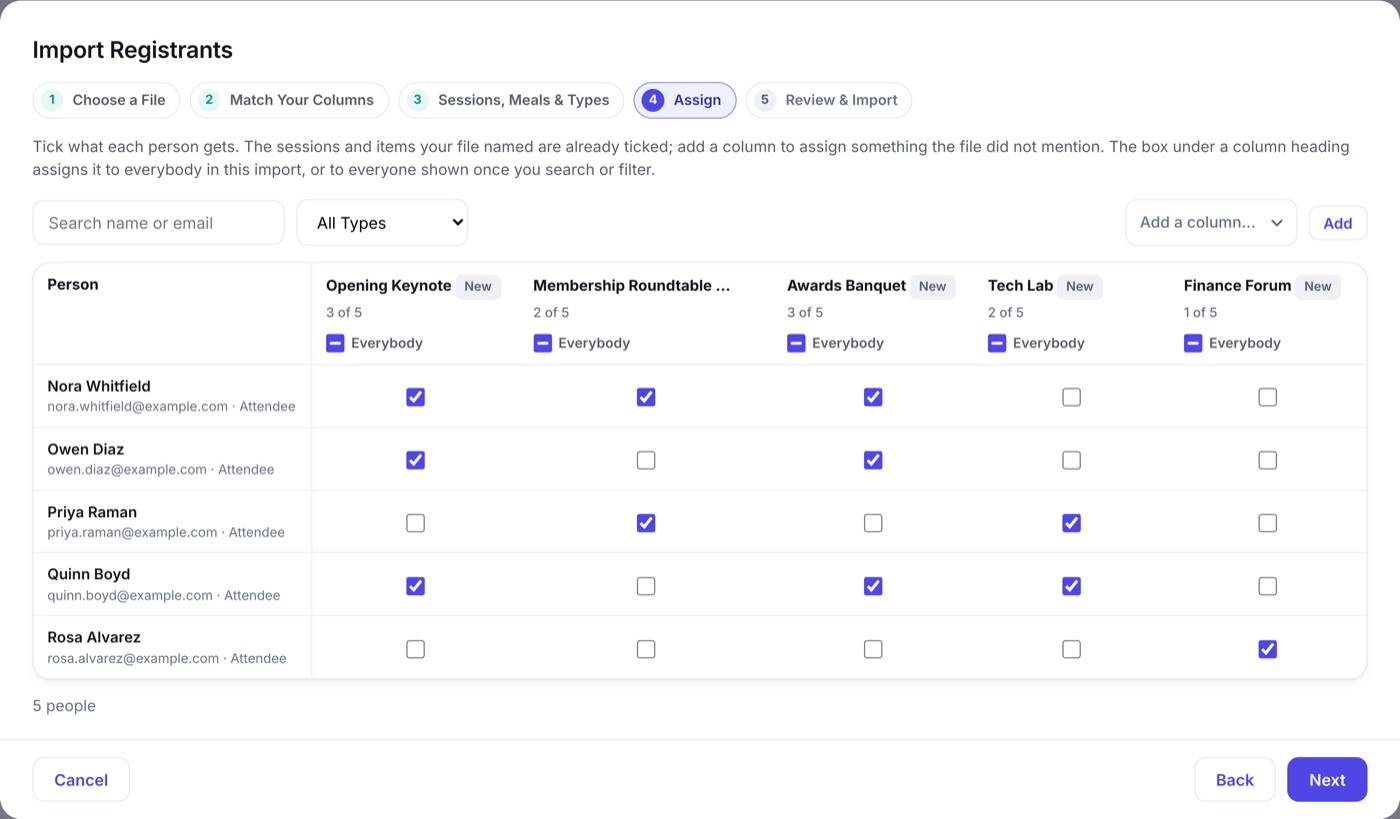Check Finance Forum for Quinn Boyd
The height and width of the screenshot is (819, 1400).
[1267, 586]
